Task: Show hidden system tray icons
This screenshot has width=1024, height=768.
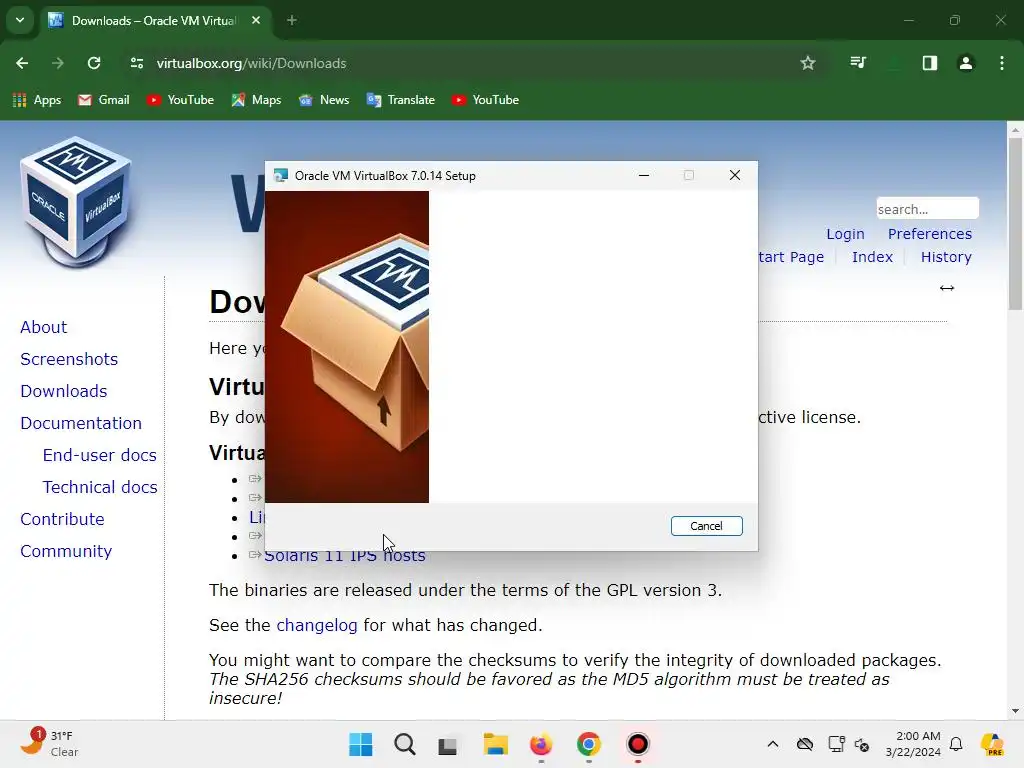Action: pos(773,744)
